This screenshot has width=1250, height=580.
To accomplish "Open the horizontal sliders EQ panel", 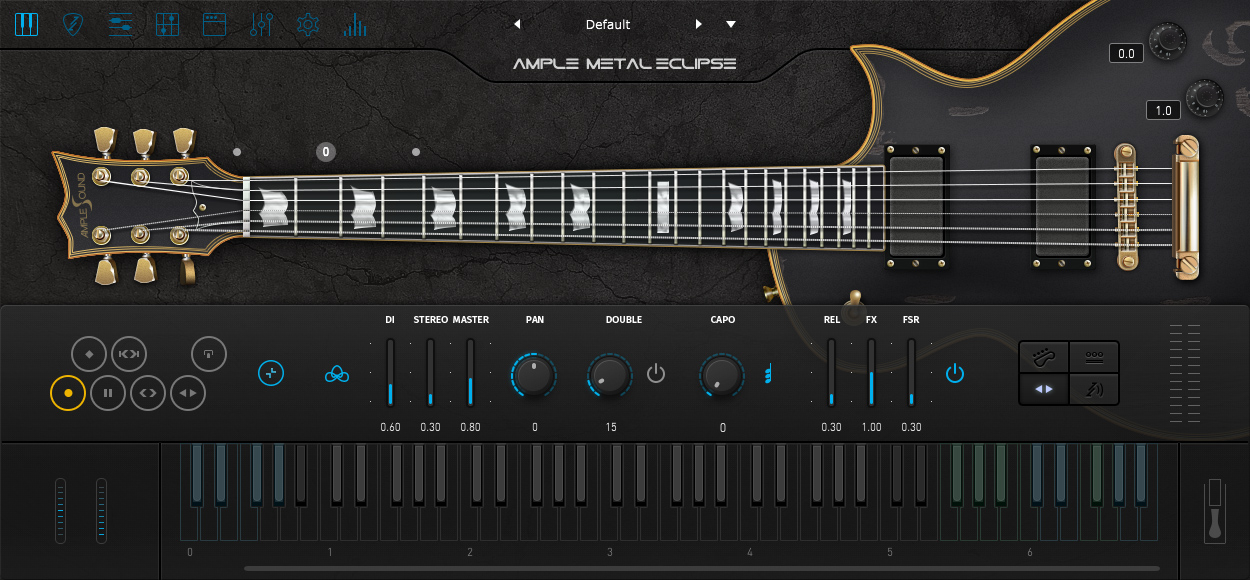I will (120, 24).
